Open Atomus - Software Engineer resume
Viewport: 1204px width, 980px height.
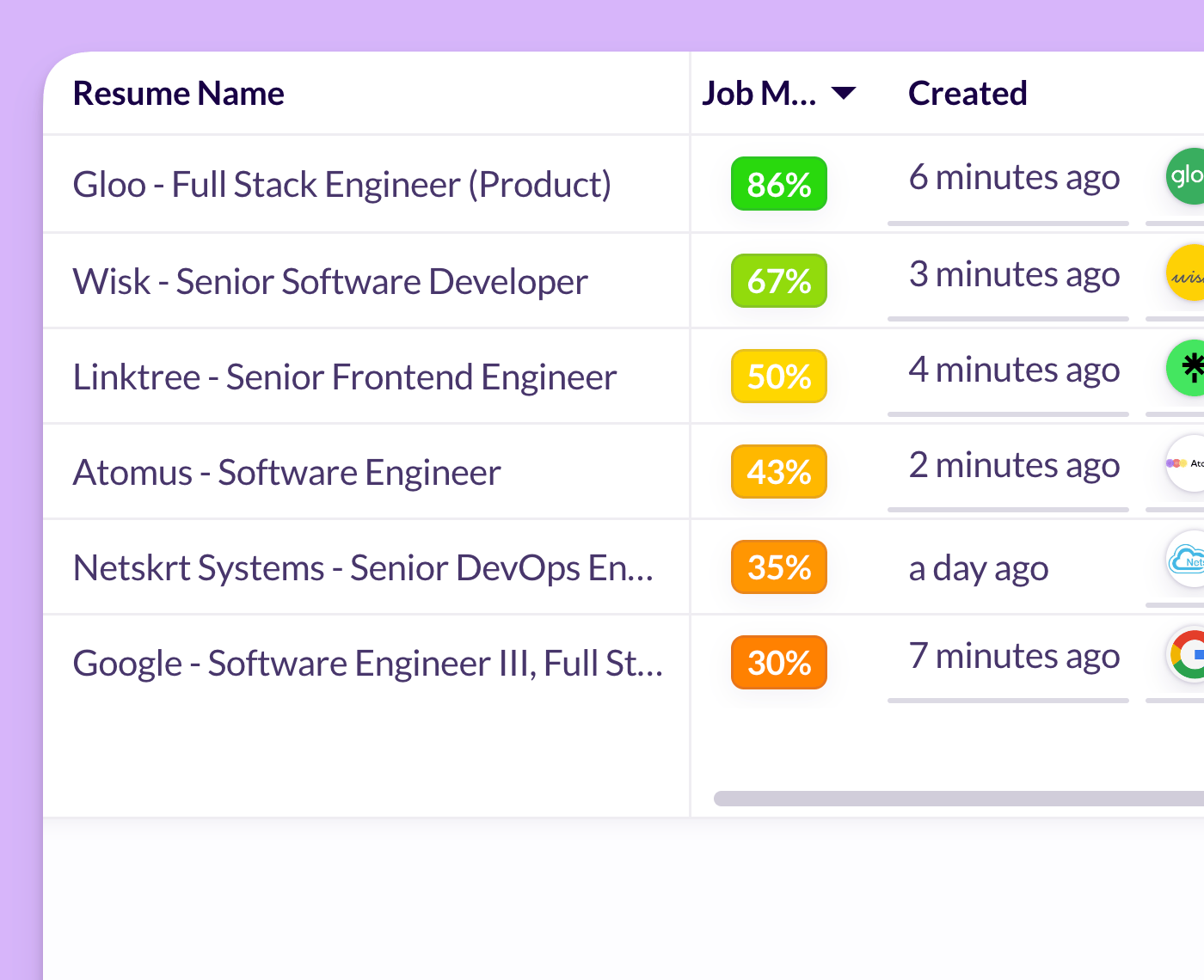[286, 472]
